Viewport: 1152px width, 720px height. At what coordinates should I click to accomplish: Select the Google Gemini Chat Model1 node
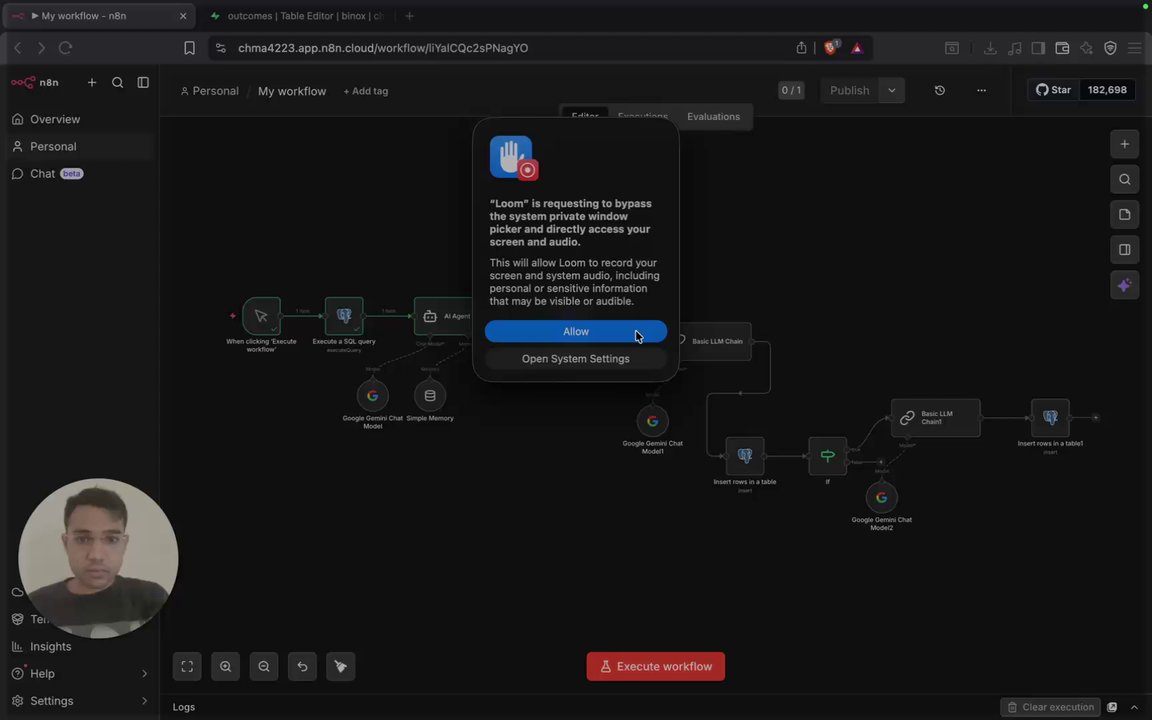(x=652, y=421)
